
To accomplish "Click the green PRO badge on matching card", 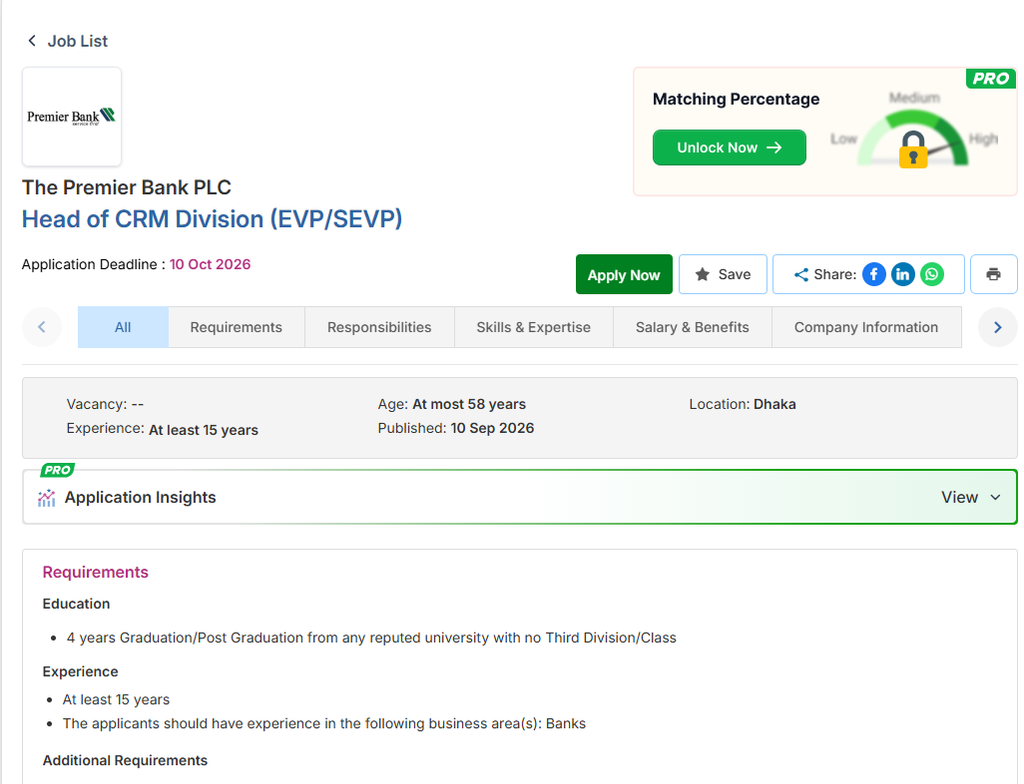I will pos(991,78).
